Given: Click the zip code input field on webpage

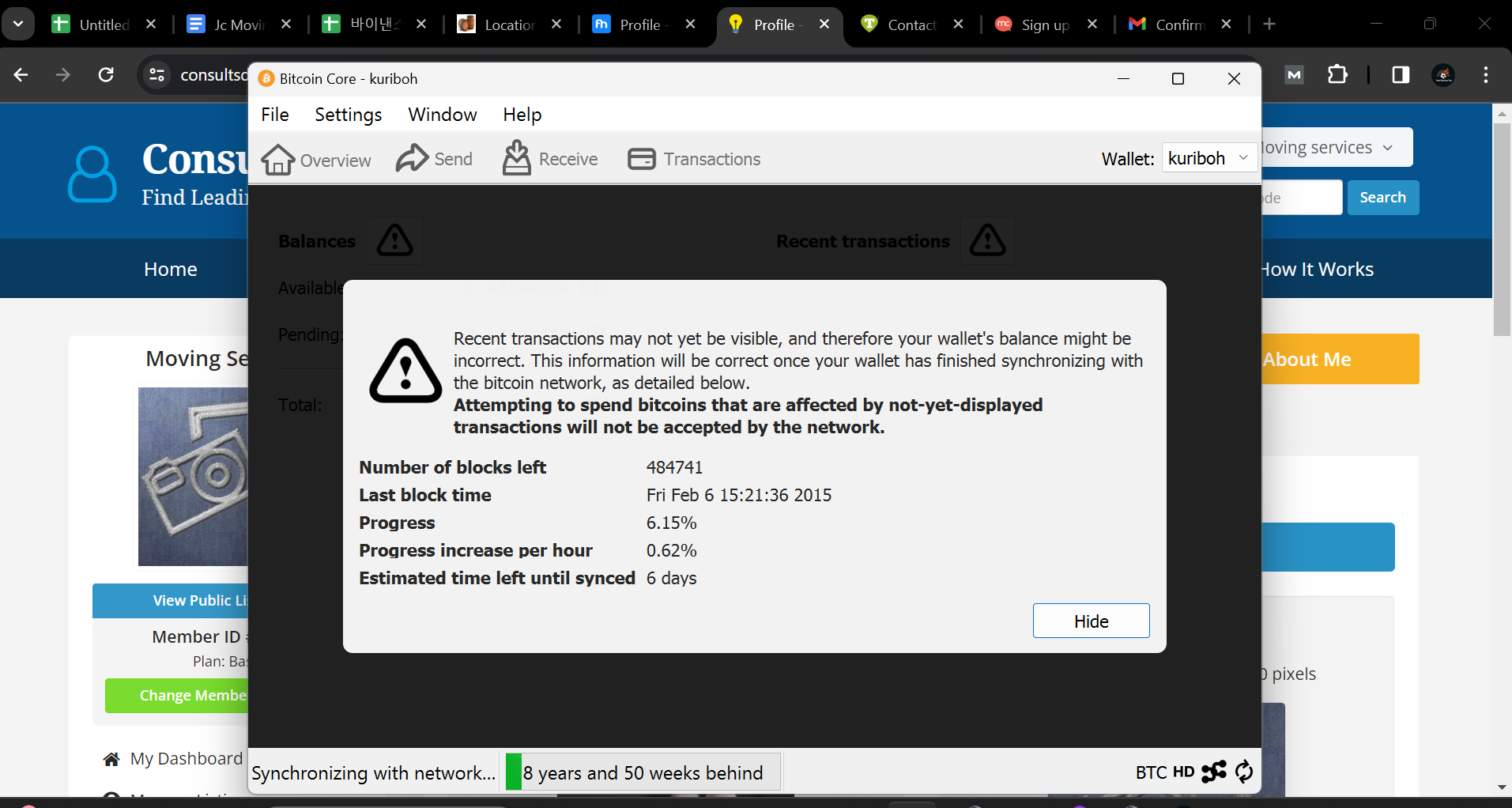Looking at the screenshot, I should (1302, 198).
